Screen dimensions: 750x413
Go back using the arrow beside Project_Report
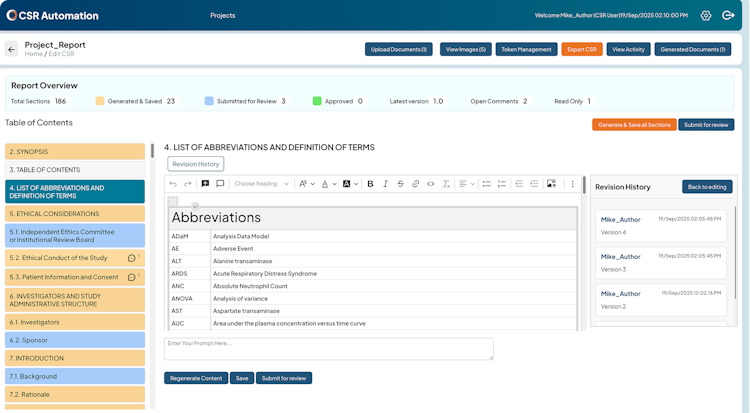click(x=11, y=49)
